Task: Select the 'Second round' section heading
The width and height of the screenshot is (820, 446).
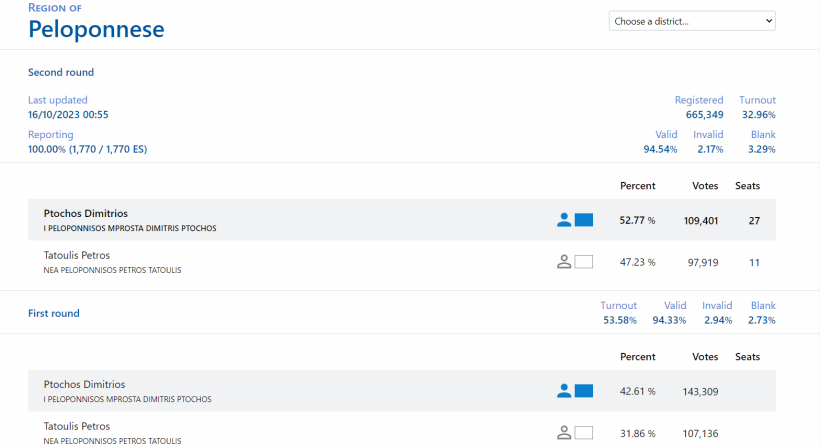Action: [61, 72]
